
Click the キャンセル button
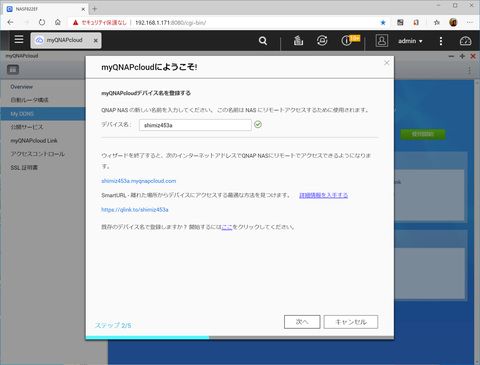point(351,322)
